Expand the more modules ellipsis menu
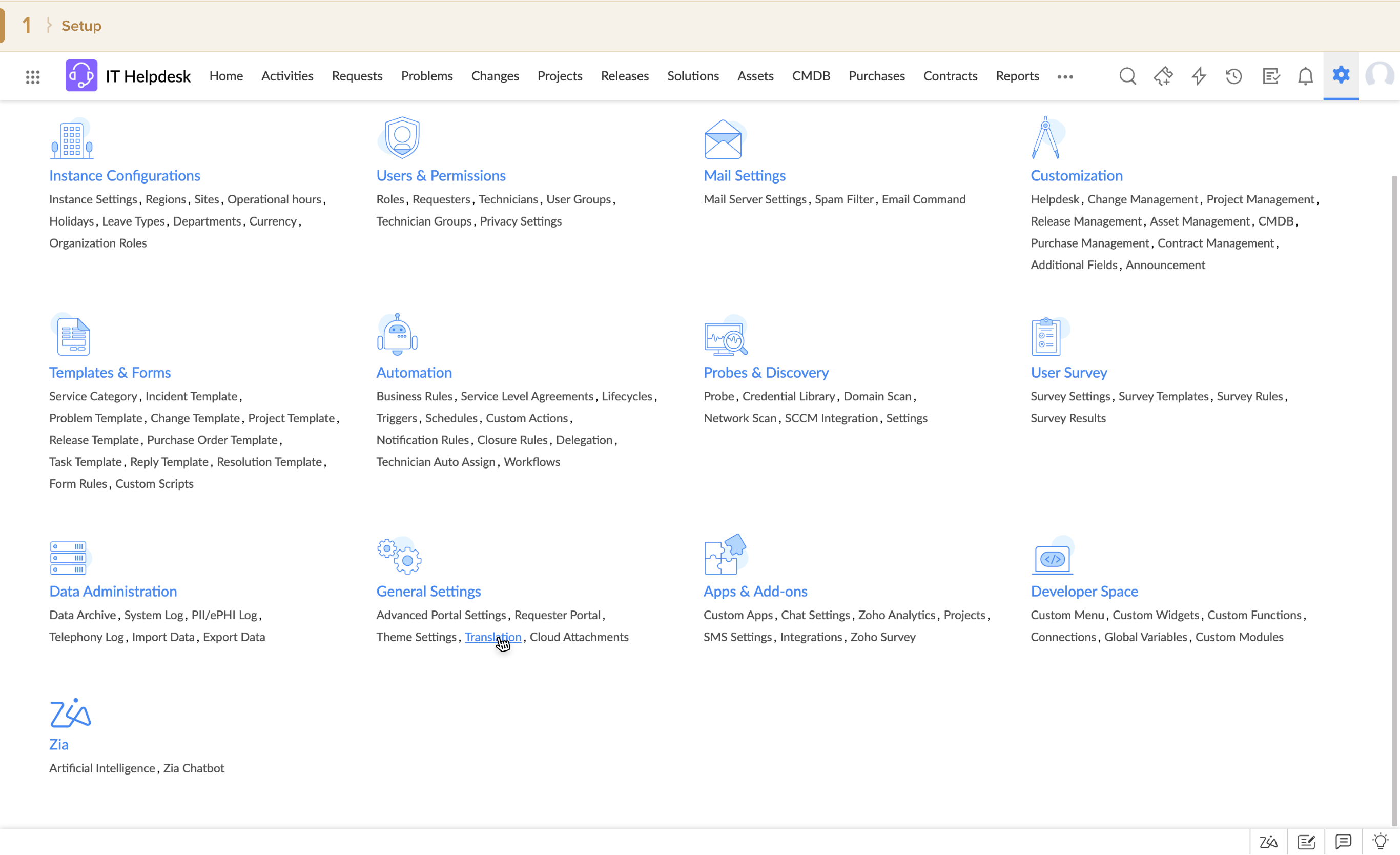Viewport: 1400px width, 855px height. coord(1065,76)
